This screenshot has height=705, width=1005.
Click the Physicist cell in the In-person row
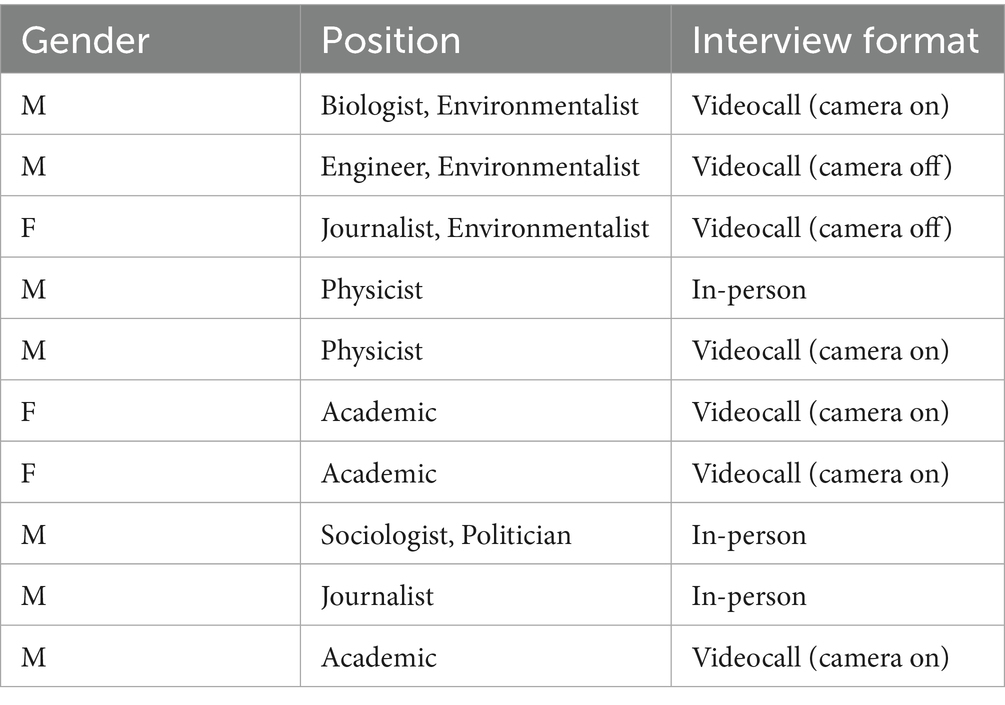click(x=372, y=290)
